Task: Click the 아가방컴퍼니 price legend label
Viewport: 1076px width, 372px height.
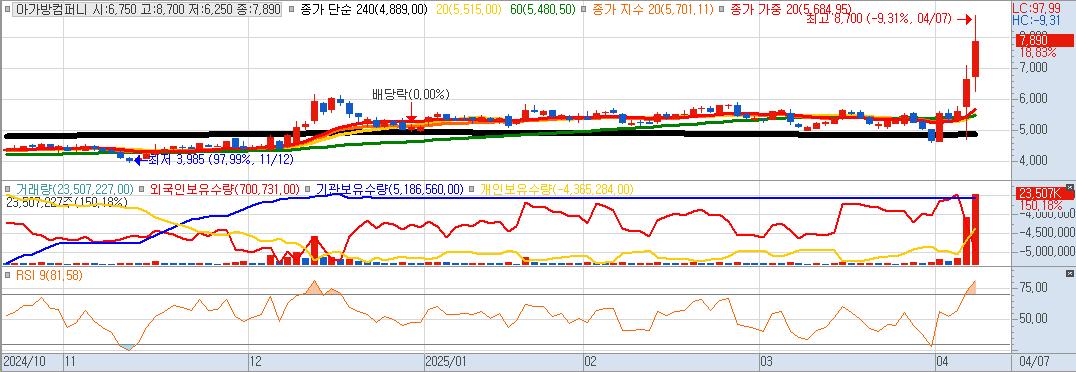Action: click(x=146, y=10)
